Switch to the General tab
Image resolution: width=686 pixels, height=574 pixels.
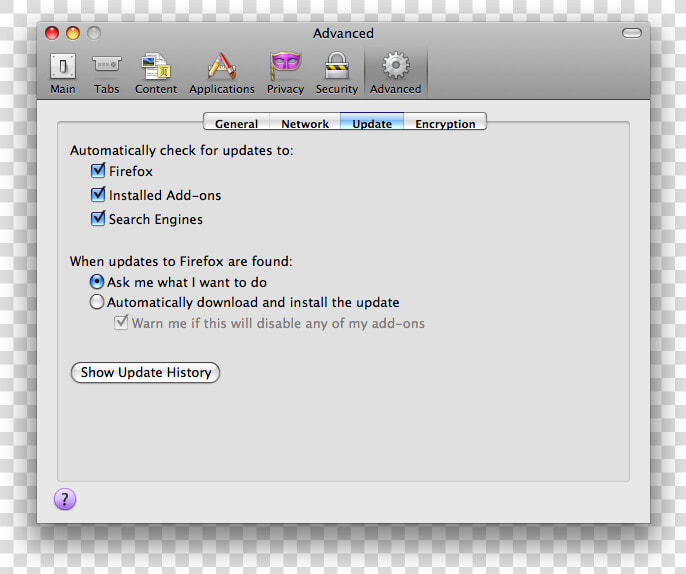tap(236, 123)
